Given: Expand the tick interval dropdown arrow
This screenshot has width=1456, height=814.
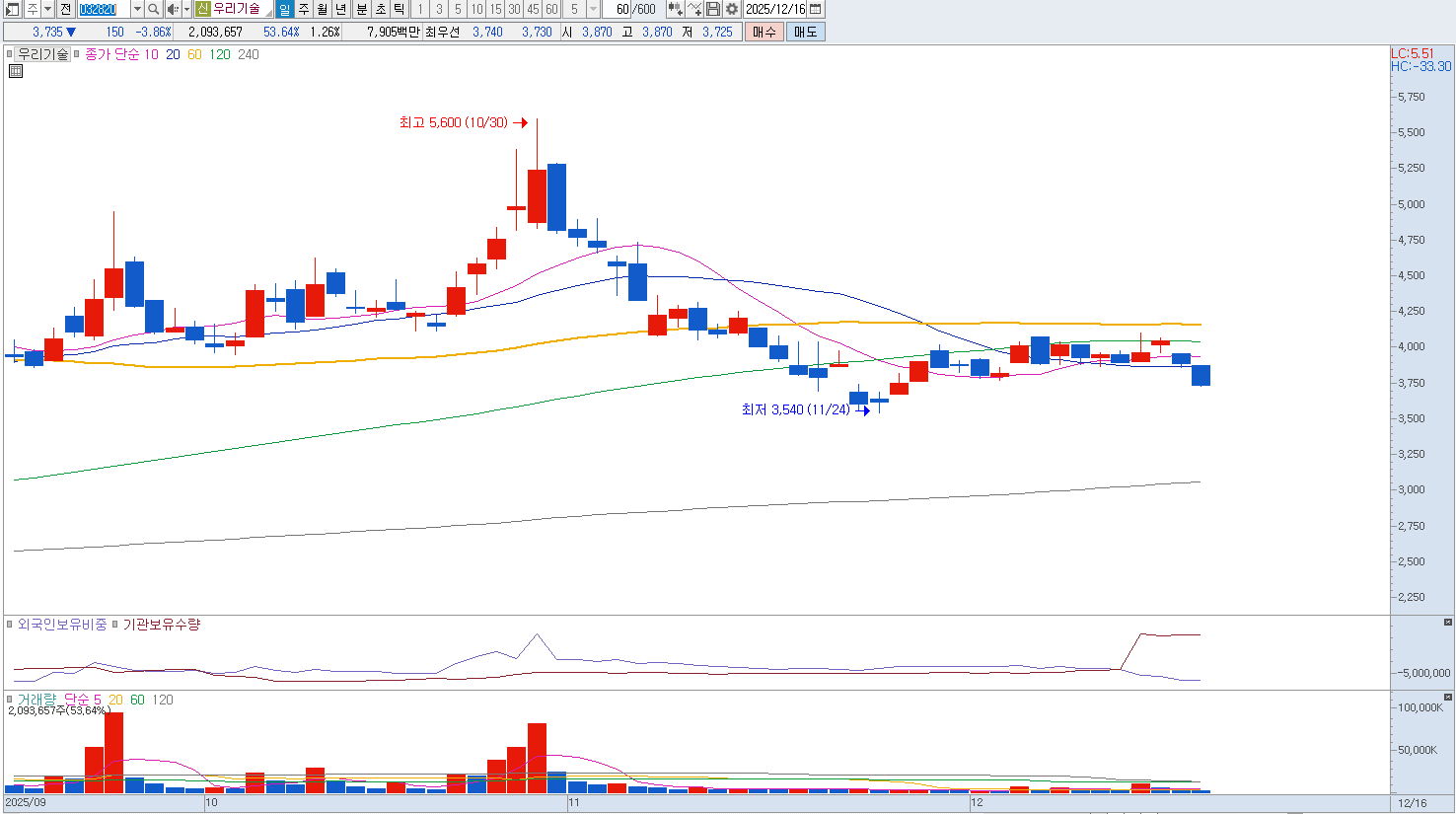Looking at the screenshot, I should coord(593,9).
